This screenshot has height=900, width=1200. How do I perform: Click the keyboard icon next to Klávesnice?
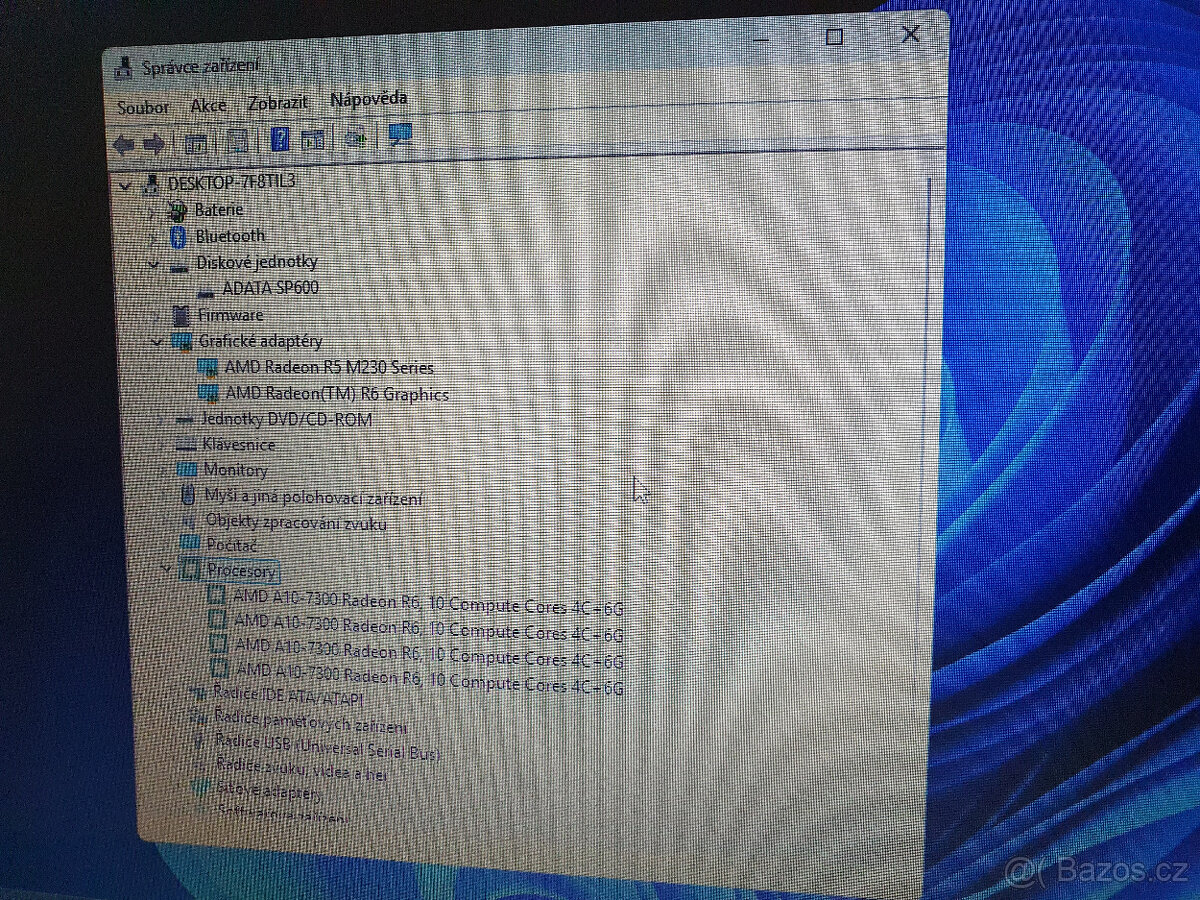[x=185, y=444]
